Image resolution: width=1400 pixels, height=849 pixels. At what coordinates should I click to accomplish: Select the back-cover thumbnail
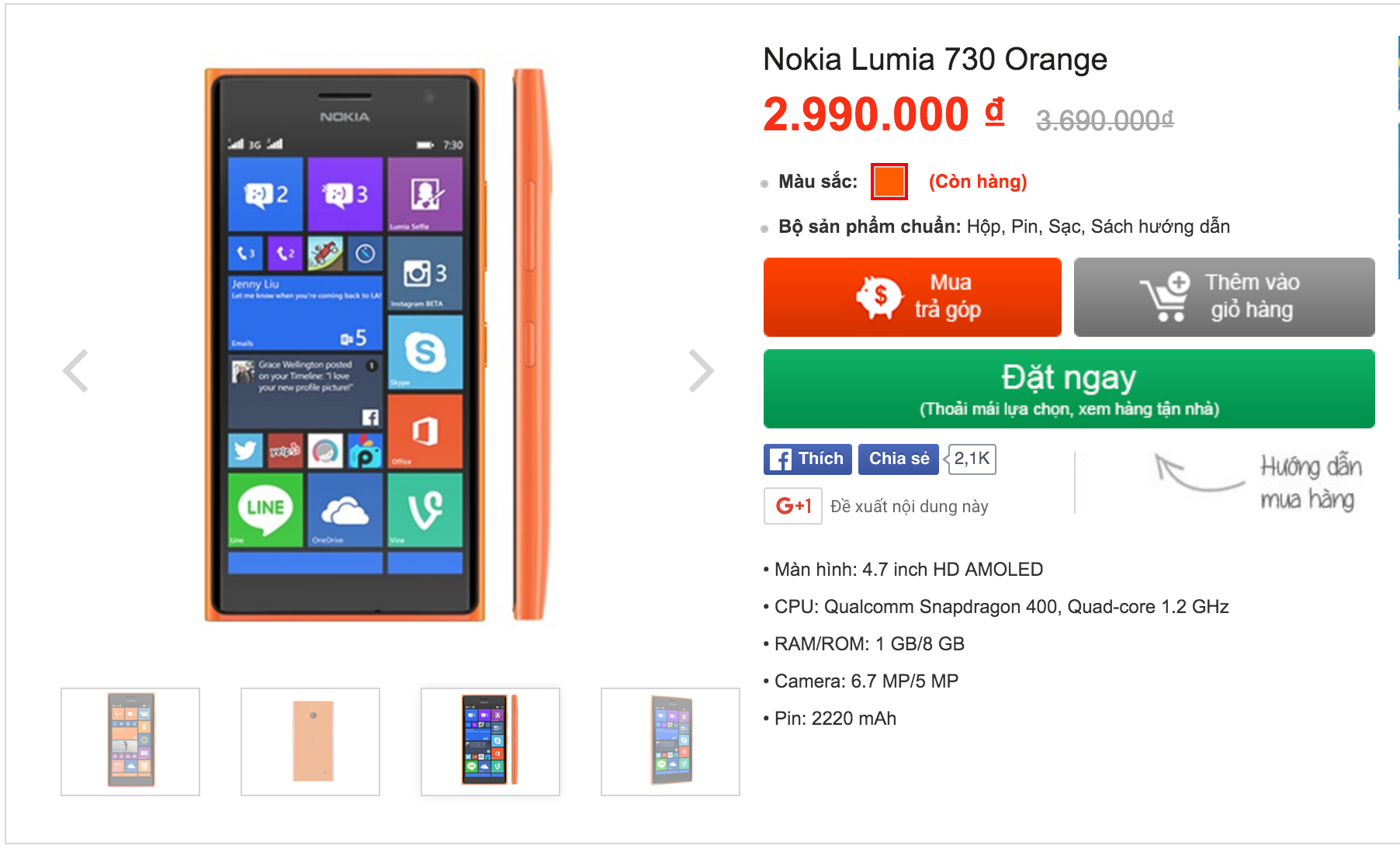[x=310, y=740]
